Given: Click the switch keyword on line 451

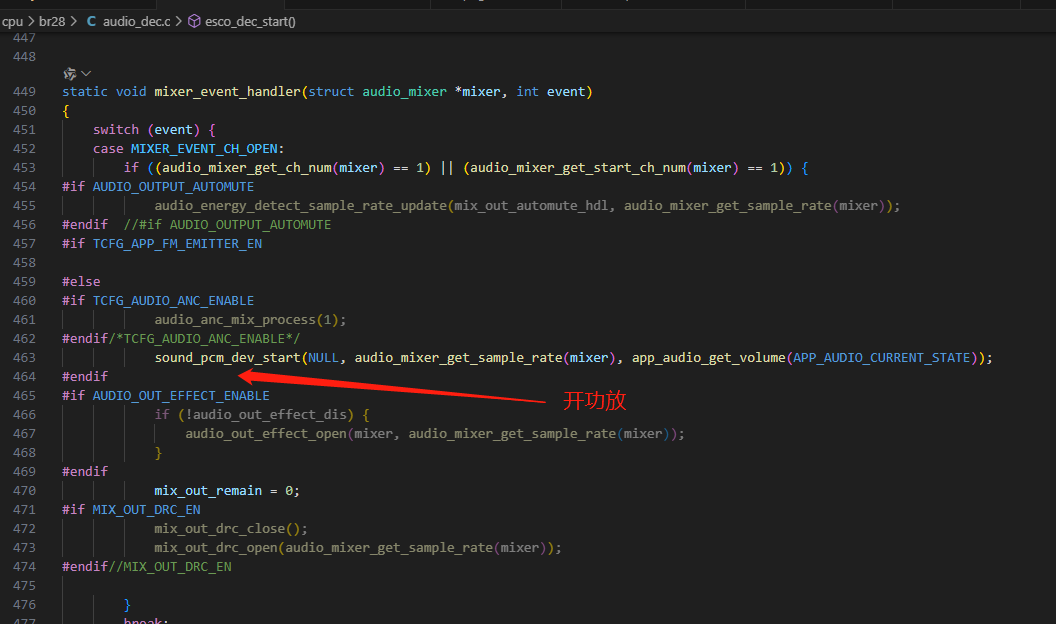Looking at the screenshot, I should pyautogui.click(x=116, y=130).
